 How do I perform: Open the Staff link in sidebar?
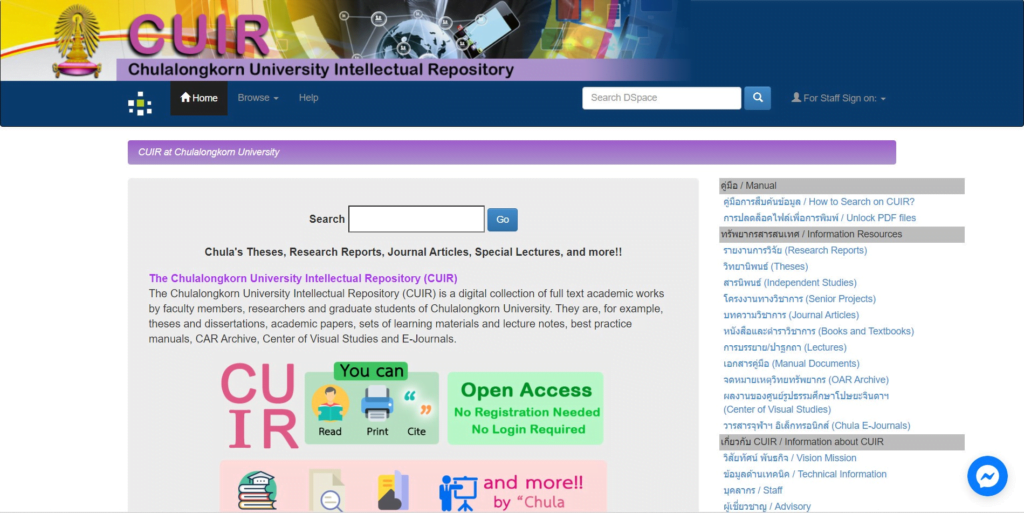click(752, 490)
